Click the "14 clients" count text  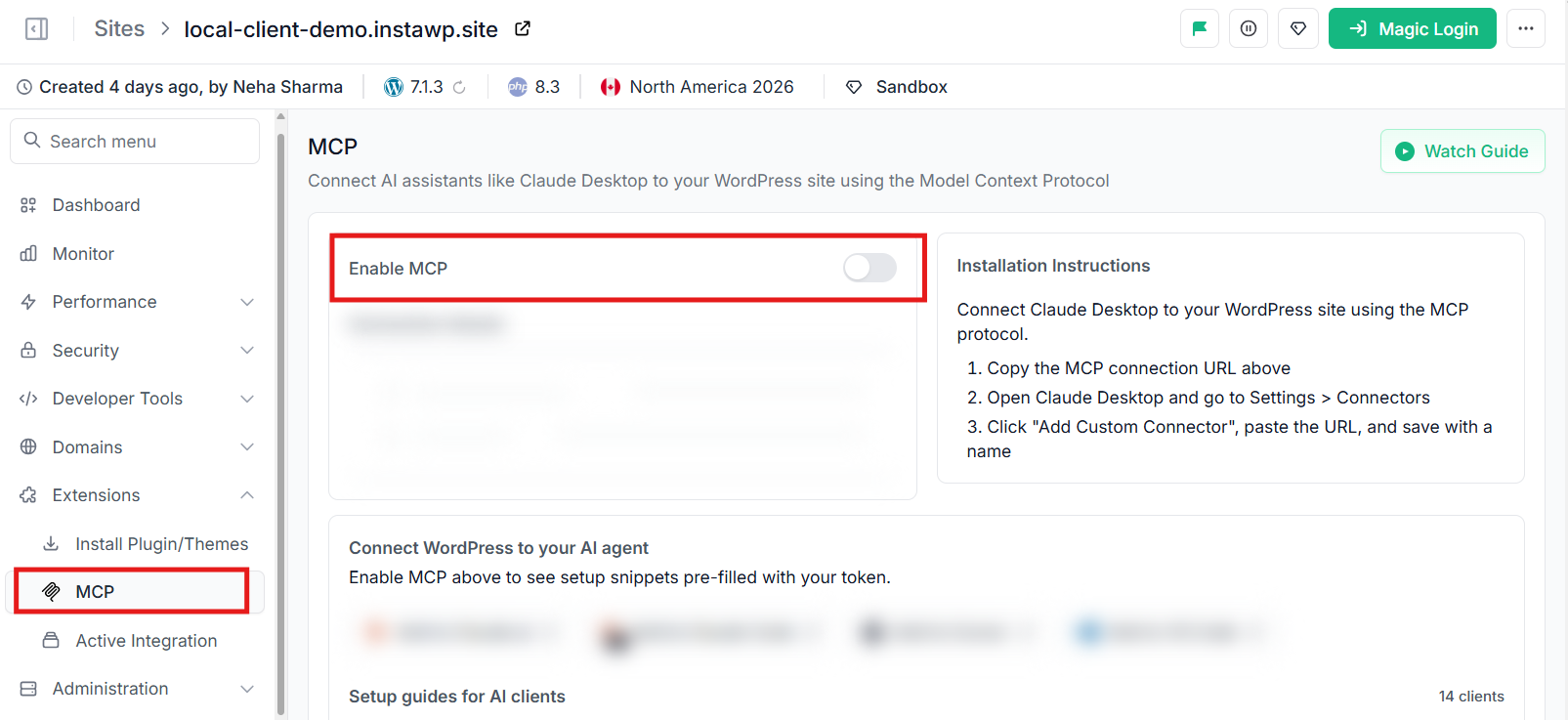(1471, 697)
